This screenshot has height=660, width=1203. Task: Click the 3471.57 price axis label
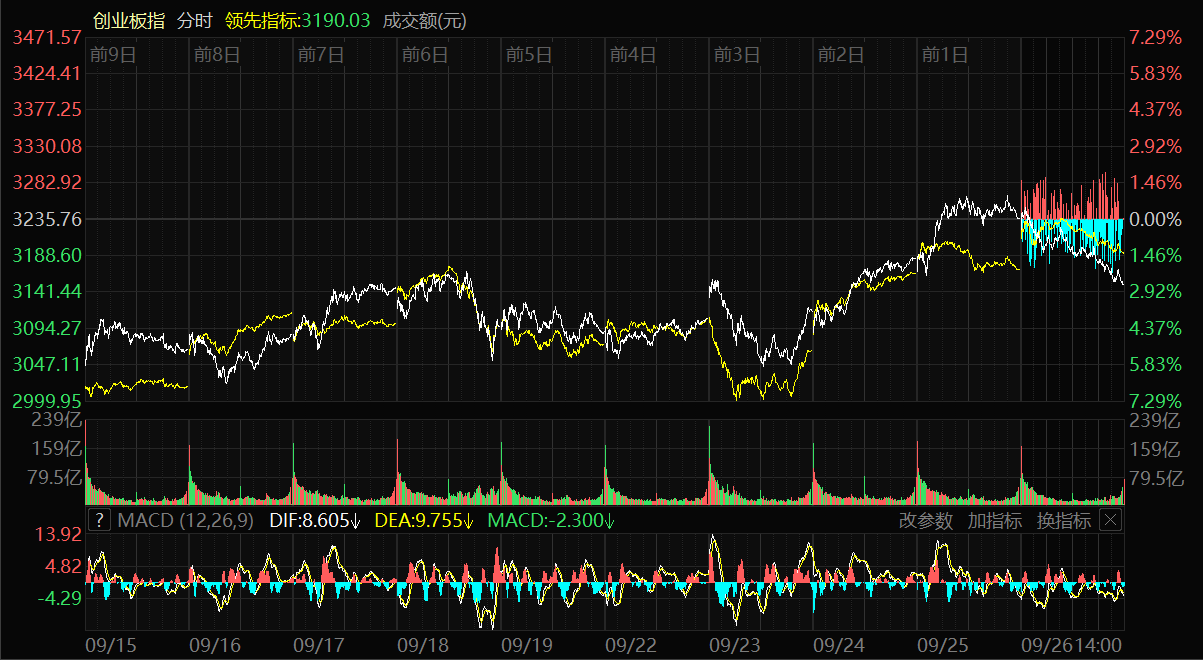click(x=47, y=37)
